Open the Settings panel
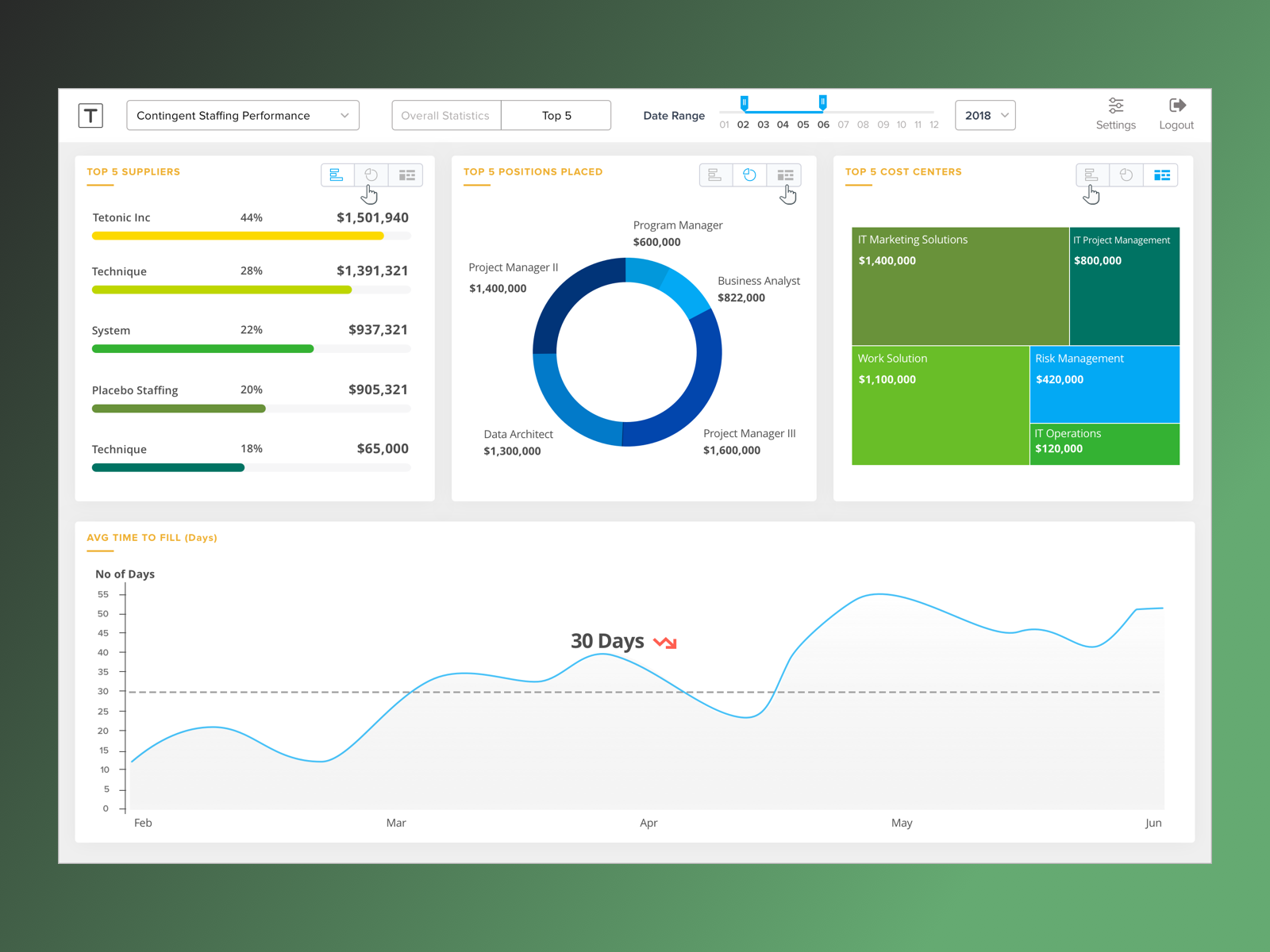The height and width of the screenshot is (952, 1270). coord(1116,113)
